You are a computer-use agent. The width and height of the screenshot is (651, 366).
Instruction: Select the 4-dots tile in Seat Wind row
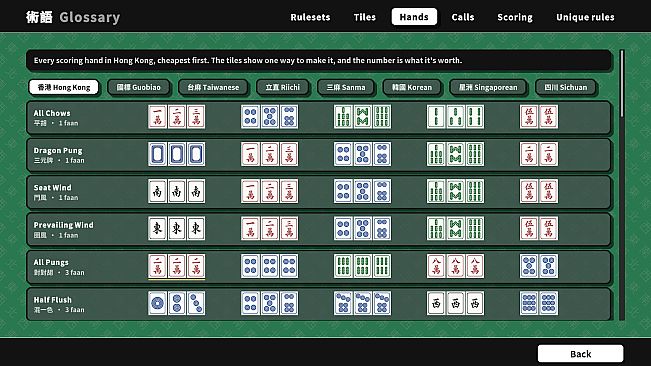(343, 191)
